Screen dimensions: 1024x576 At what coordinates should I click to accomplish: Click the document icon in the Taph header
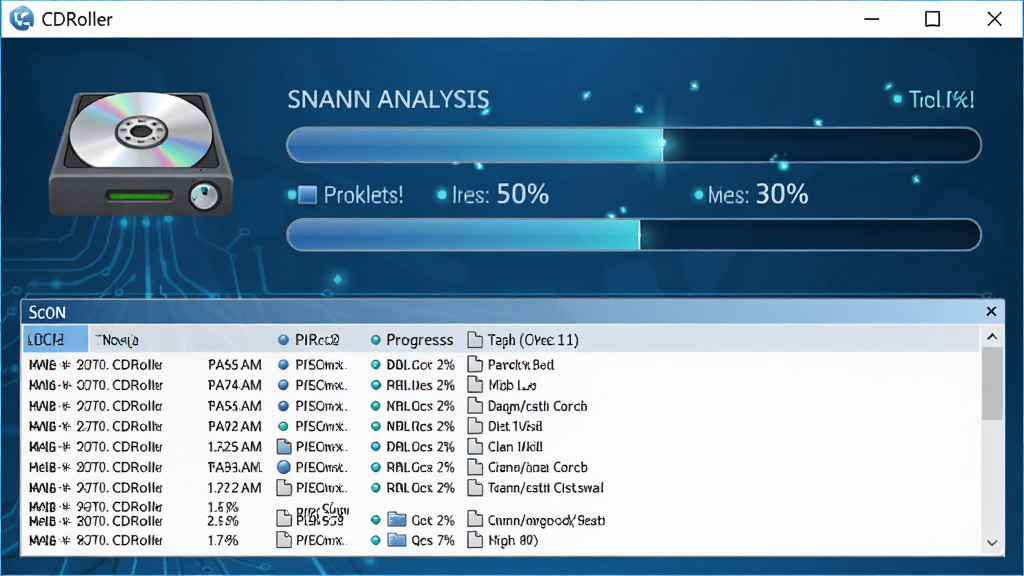(x=475, y=340)
